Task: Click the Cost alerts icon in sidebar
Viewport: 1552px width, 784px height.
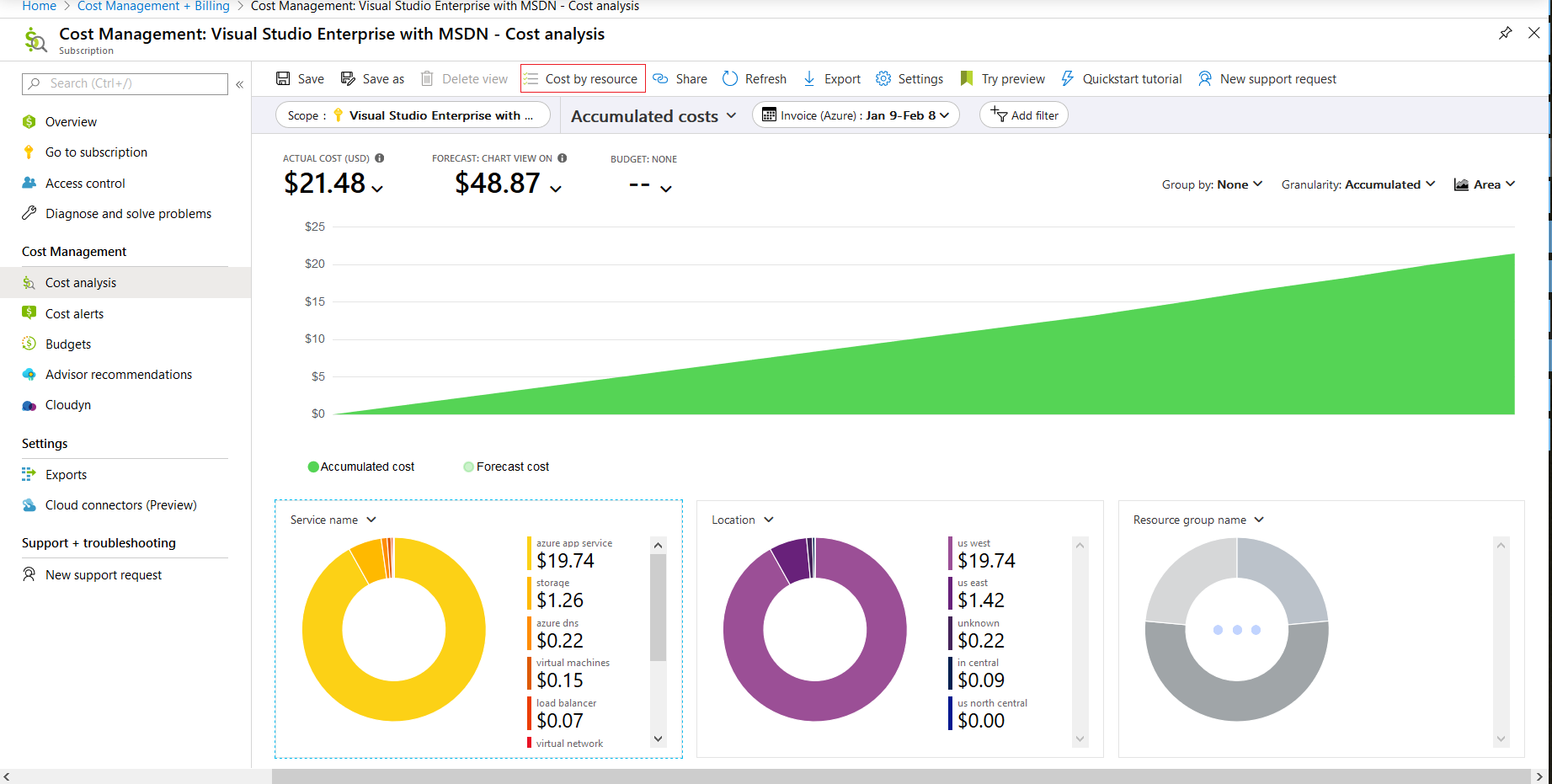Action: coord(29,312)
